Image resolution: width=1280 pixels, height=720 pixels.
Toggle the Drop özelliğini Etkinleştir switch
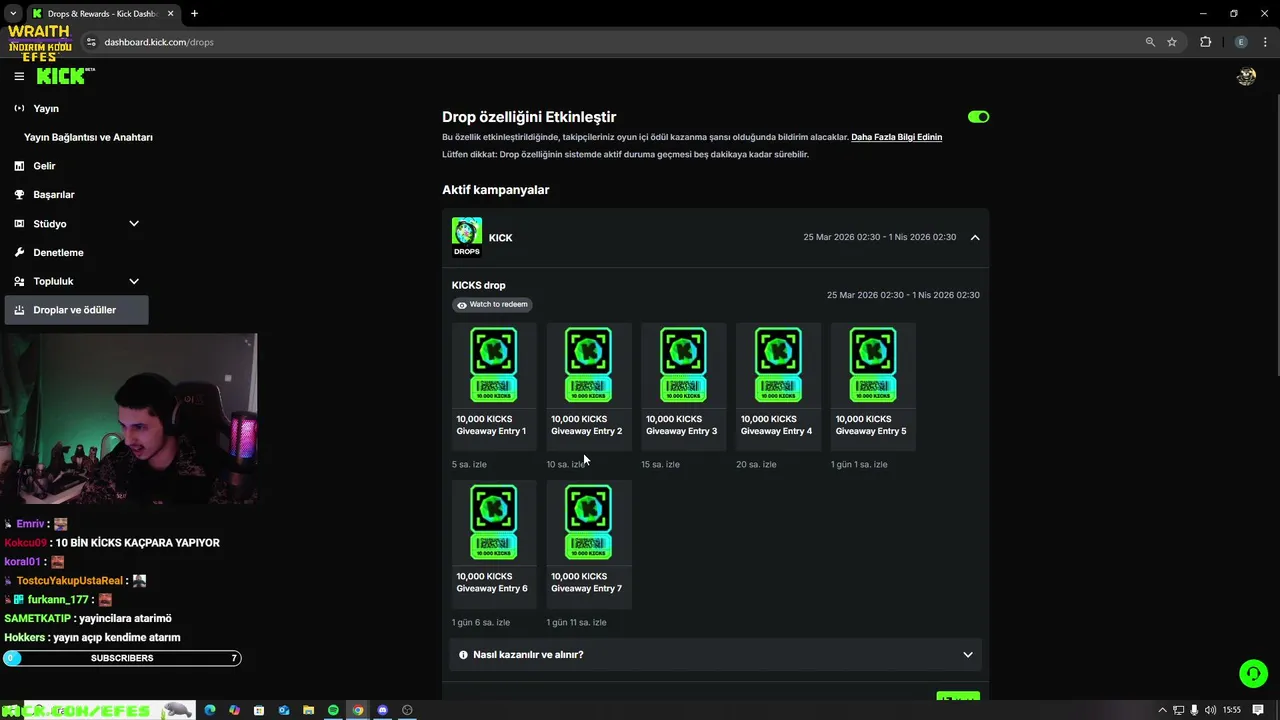point(978,117)
